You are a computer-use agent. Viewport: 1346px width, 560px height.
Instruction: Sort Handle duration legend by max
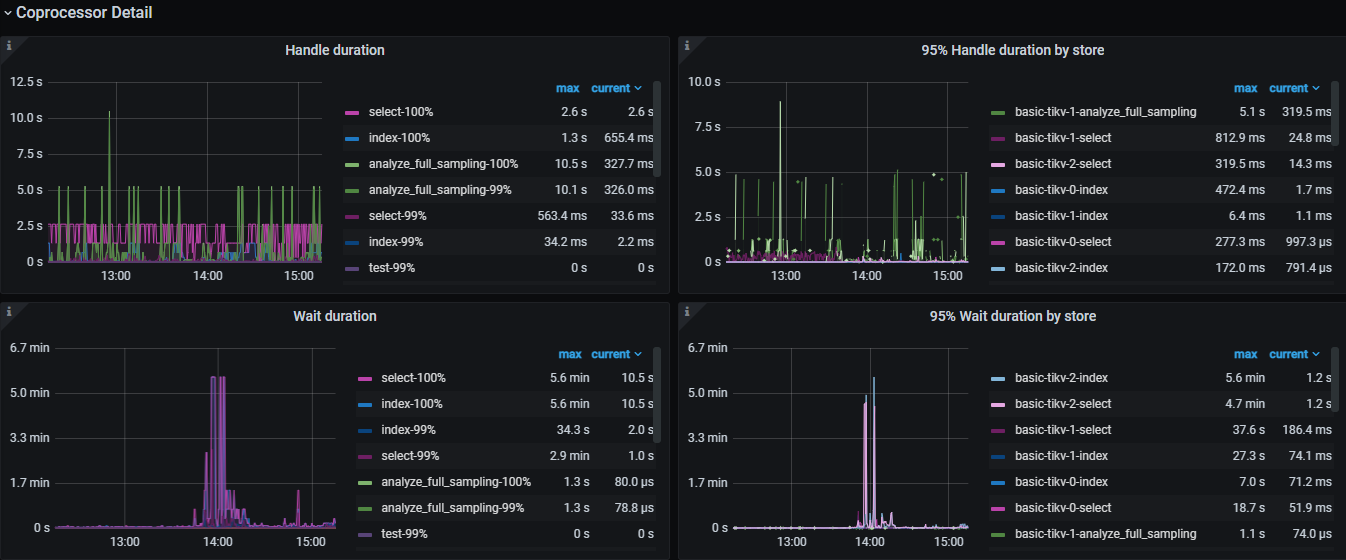pos(569,88)
